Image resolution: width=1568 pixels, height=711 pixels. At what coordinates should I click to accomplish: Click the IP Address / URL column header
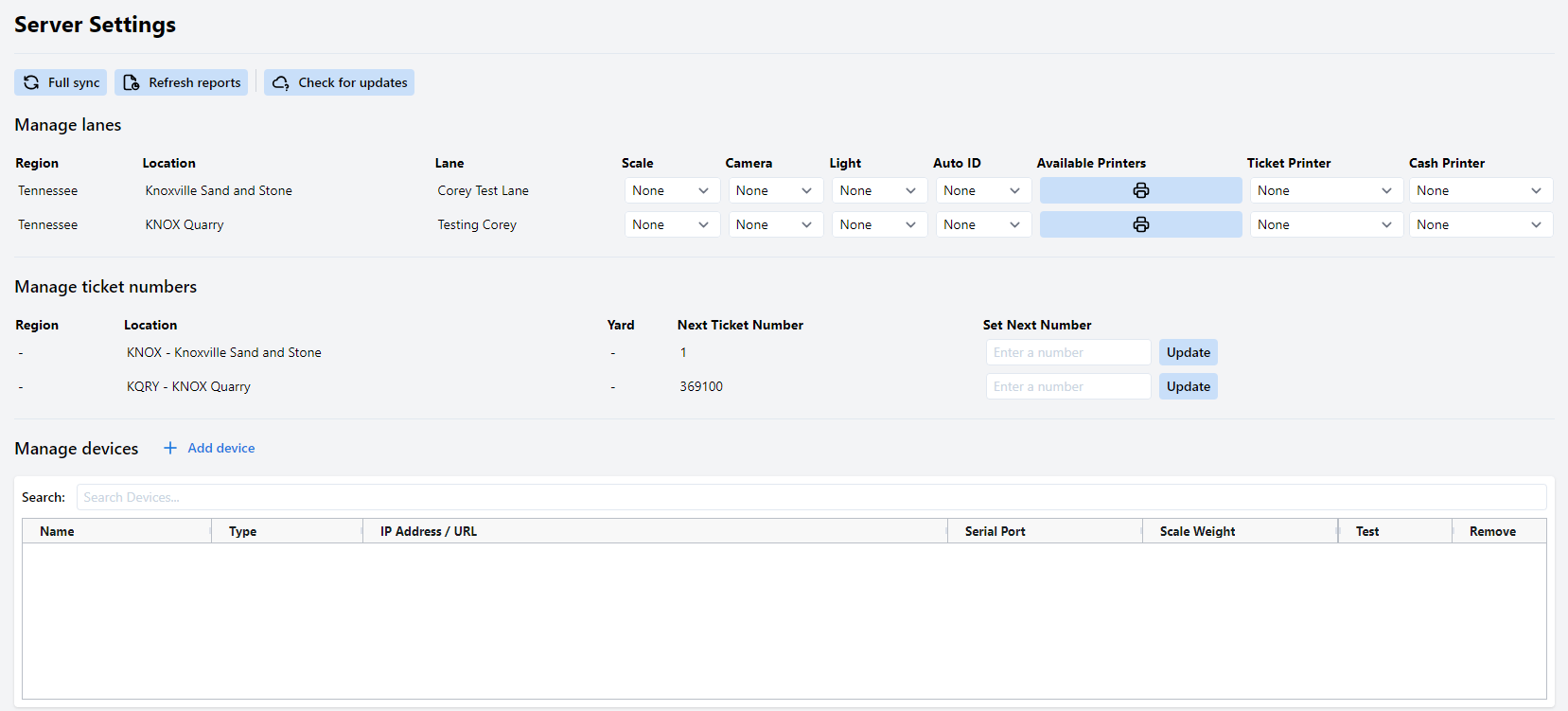[429, 531]
